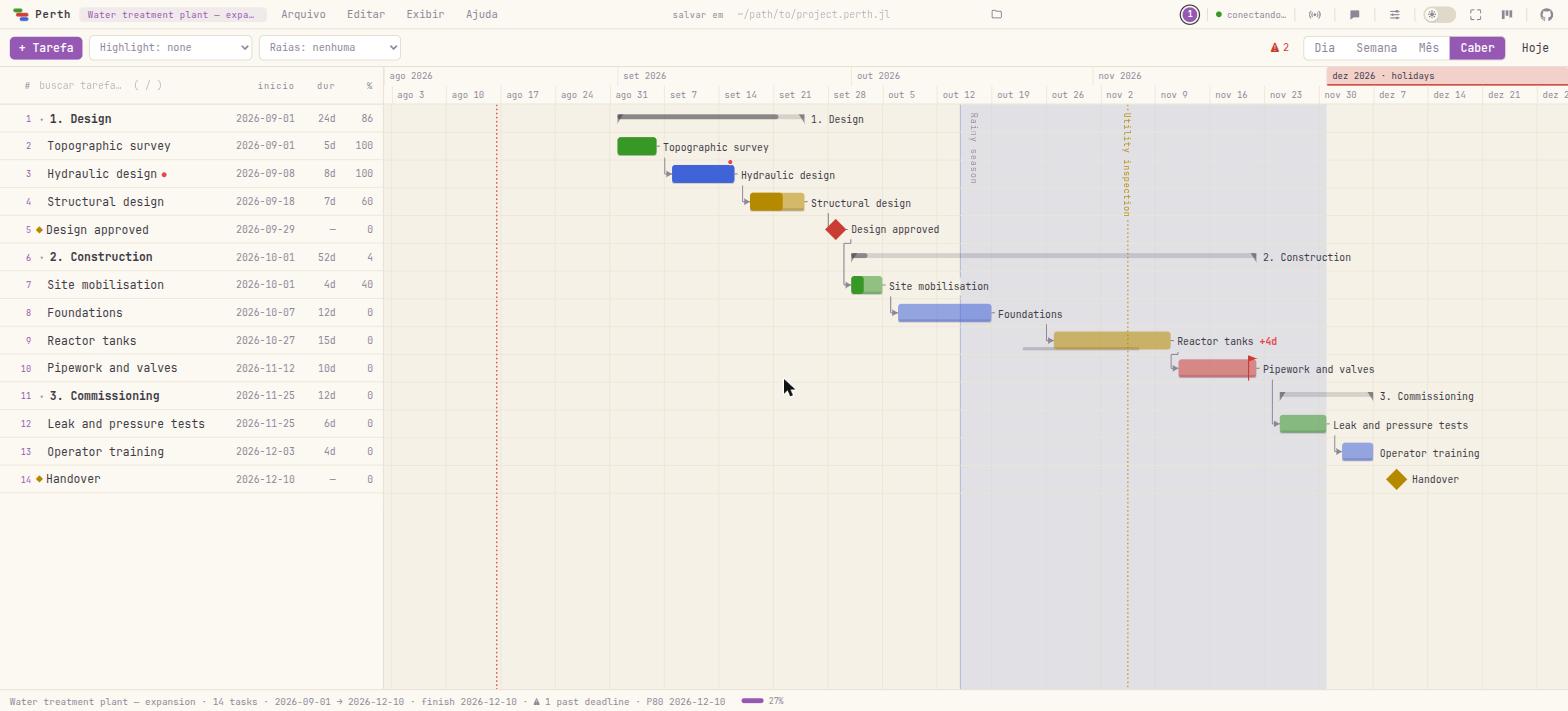Select the Operator training task row

pos(191,452)
